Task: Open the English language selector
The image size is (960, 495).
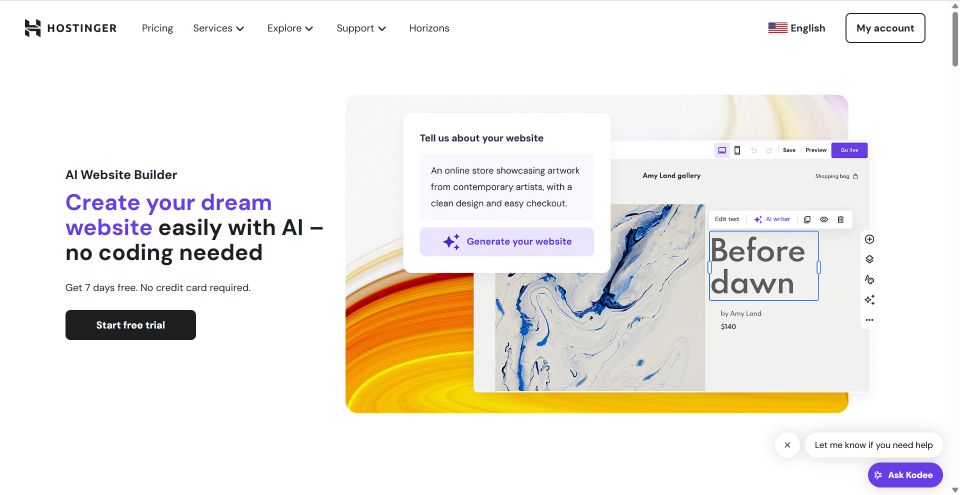Action: (x=797, y=28)
